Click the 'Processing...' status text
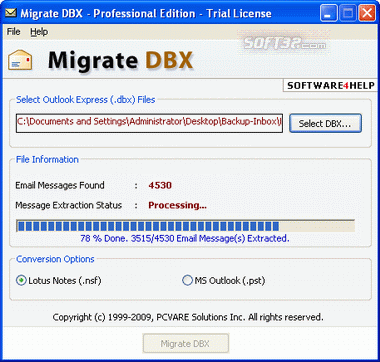This screenshot has height=362, width=380. tap(177, 205)
